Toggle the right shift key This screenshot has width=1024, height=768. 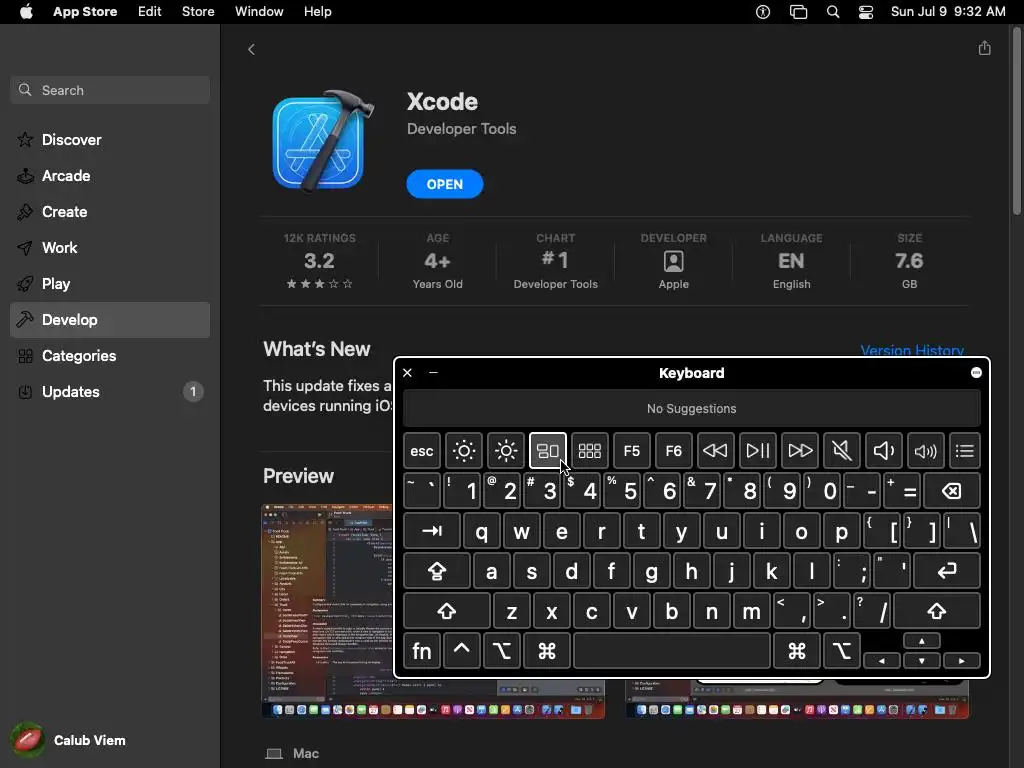click(x=936, y=611)
